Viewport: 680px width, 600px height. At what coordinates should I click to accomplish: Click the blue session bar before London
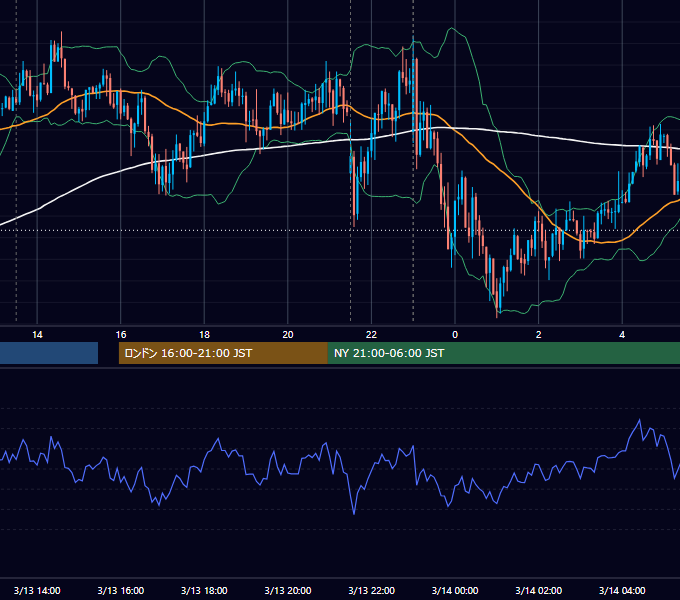click(x=49, y=353)
